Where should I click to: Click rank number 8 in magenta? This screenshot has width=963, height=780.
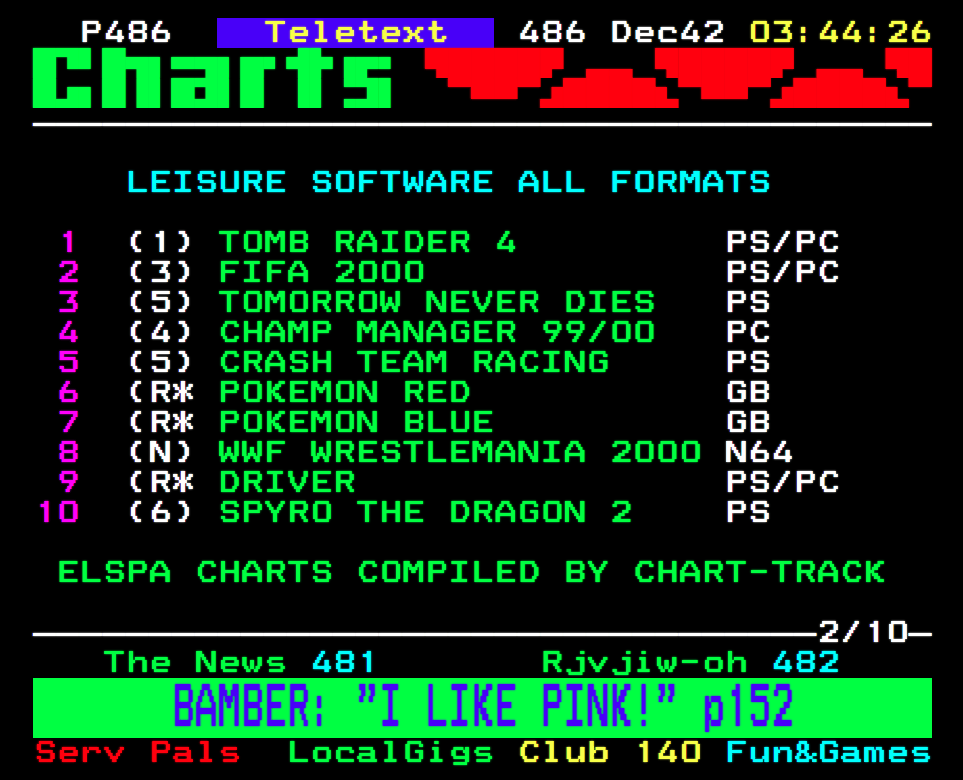(x=69, y=453)
